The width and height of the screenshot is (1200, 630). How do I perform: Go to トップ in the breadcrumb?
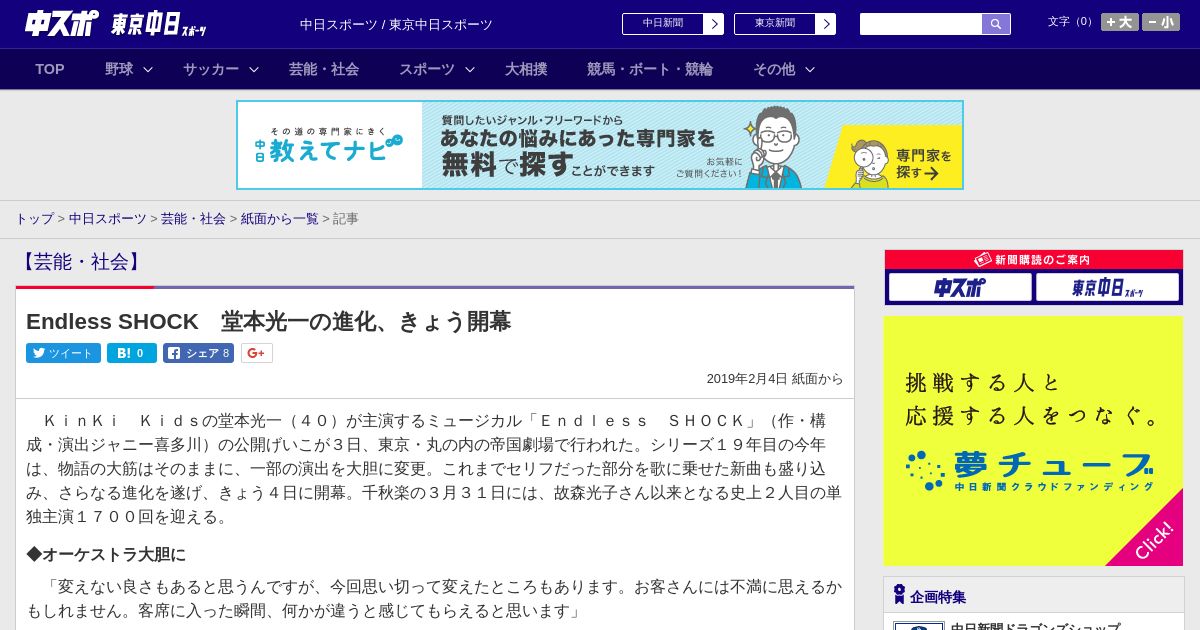[34, 218]
